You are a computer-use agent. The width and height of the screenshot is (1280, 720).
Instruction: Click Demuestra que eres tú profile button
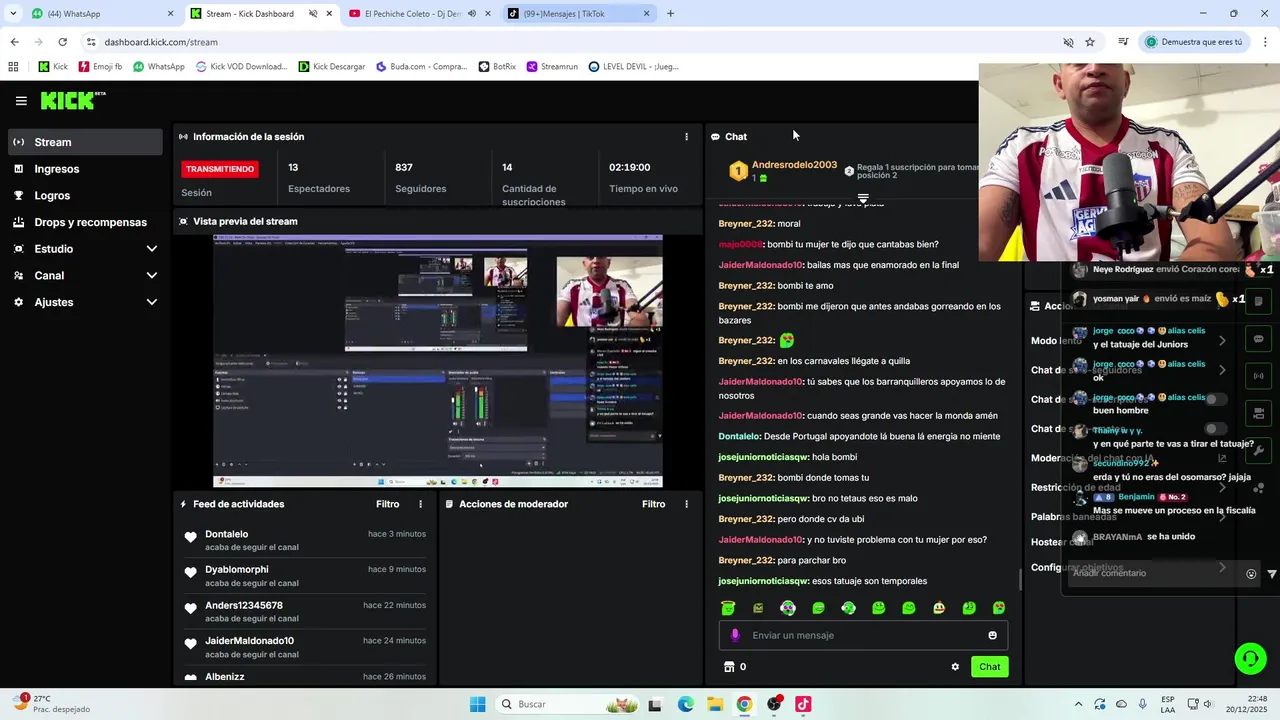tap(1193, 42)
